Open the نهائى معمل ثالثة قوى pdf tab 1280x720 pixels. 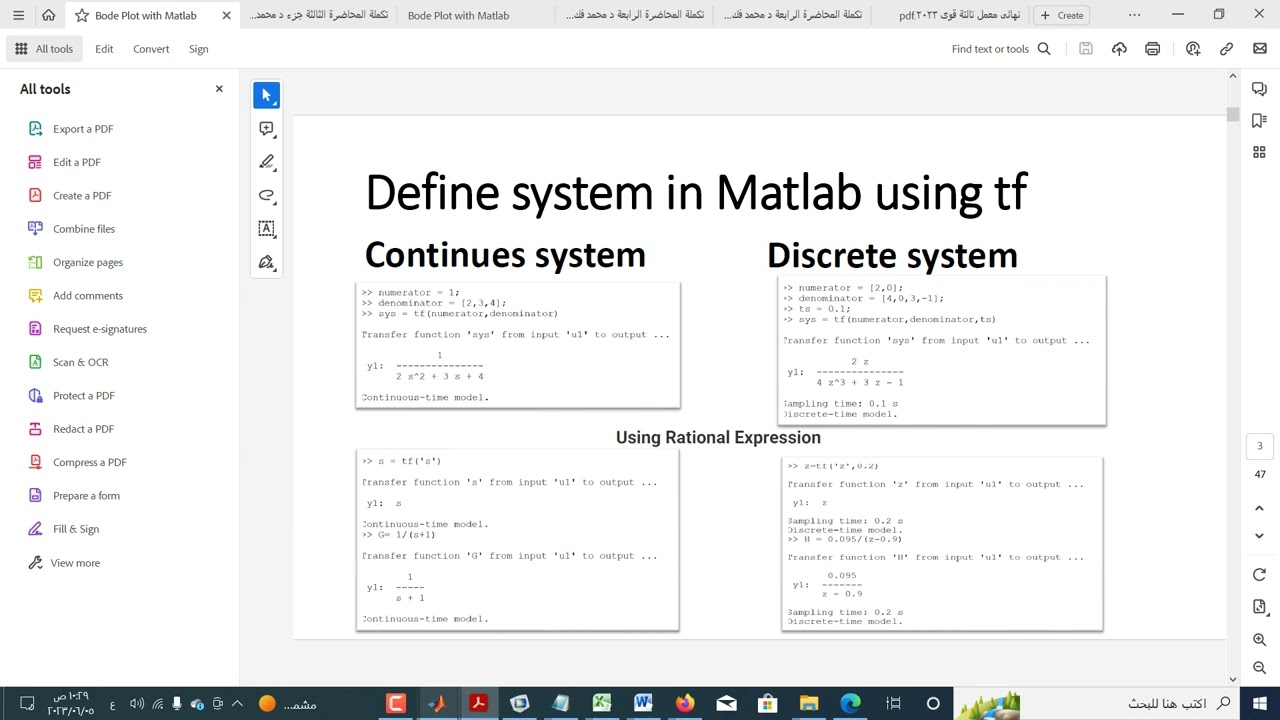point(959,15)
